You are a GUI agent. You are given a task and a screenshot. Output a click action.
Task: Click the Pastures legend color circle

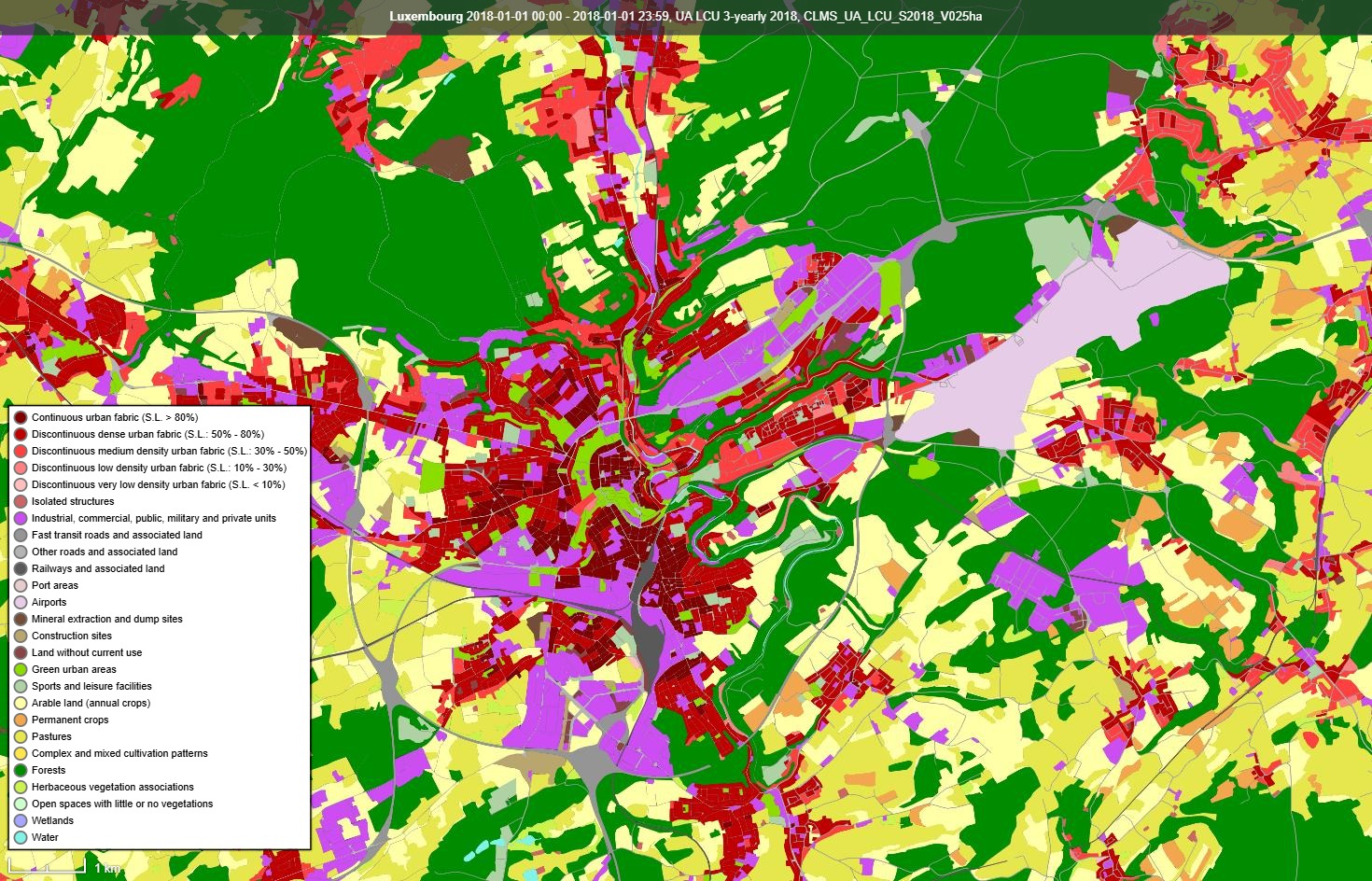pyautogui.click(x=21, y=736)
